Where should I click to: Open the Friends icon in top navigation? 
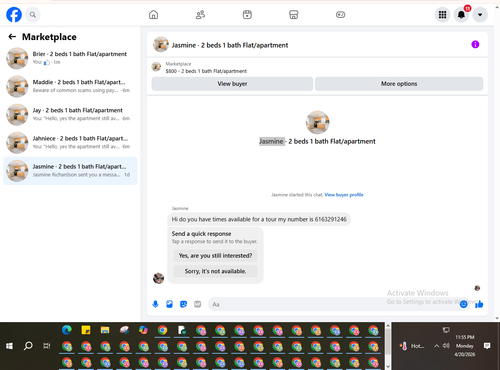pyautogui.click(x=200, y=15)
